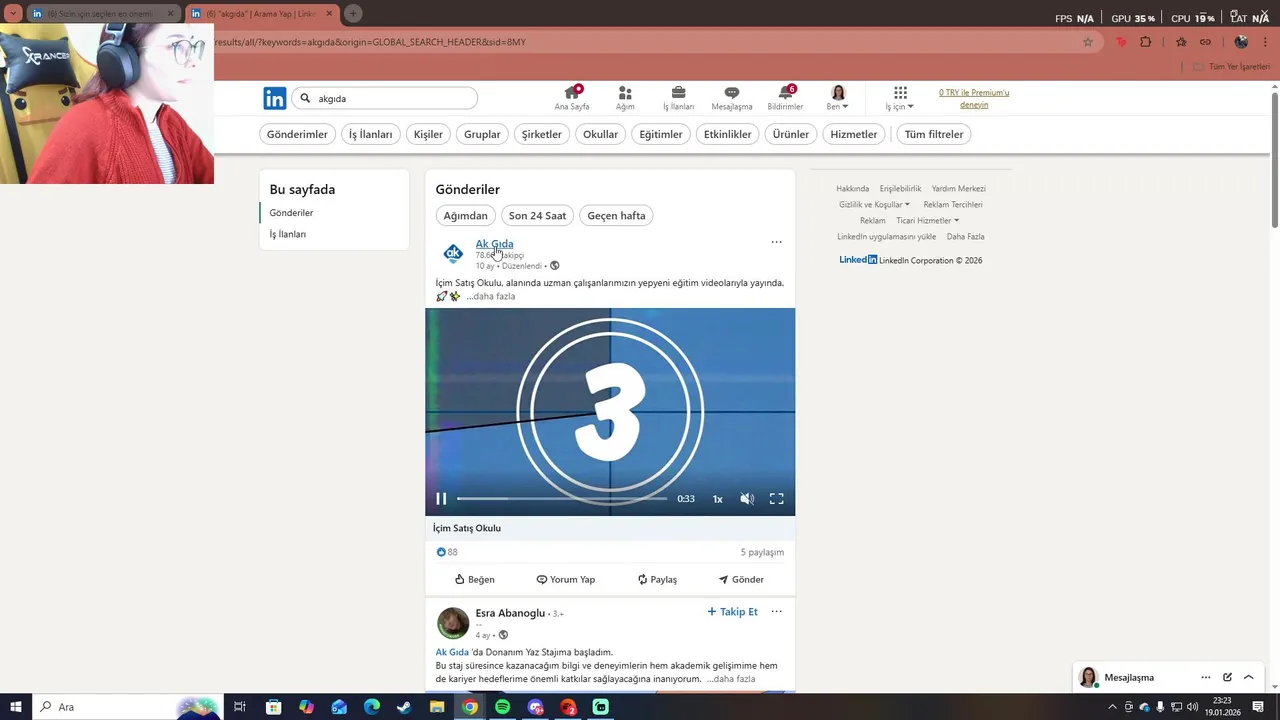Screen dimensions: 1280x720
Task: Open the Ağım network page
Action: pos(625,98)
